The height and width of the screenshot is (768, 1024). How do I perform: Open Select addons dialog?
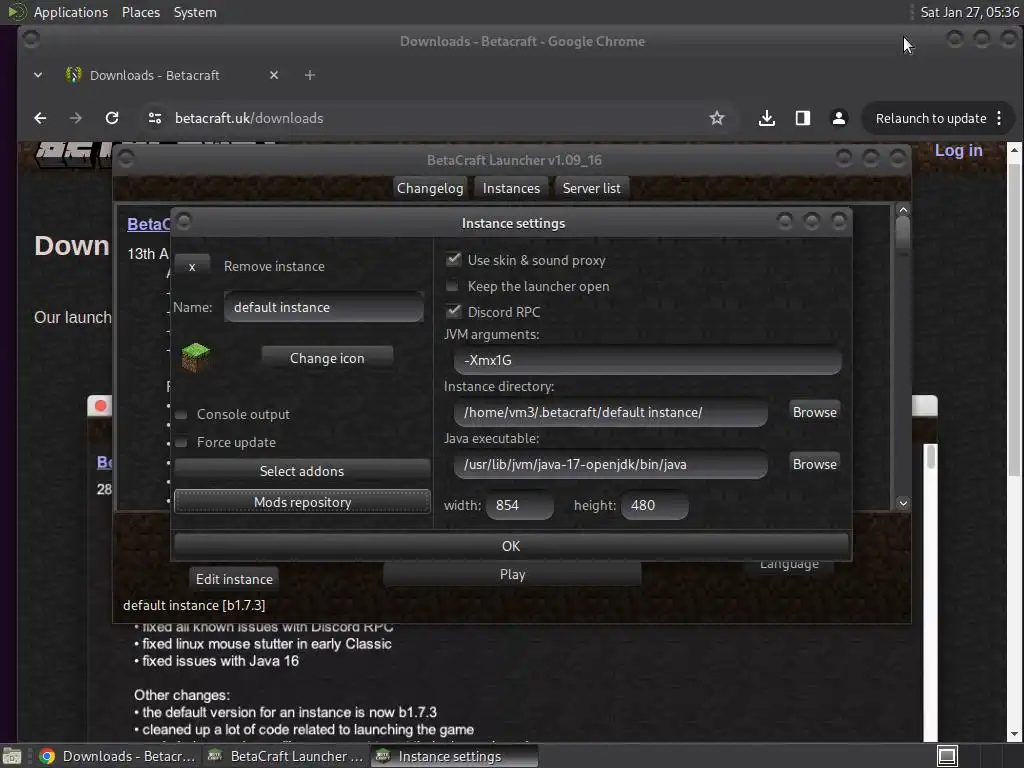[x=302, y=471]
